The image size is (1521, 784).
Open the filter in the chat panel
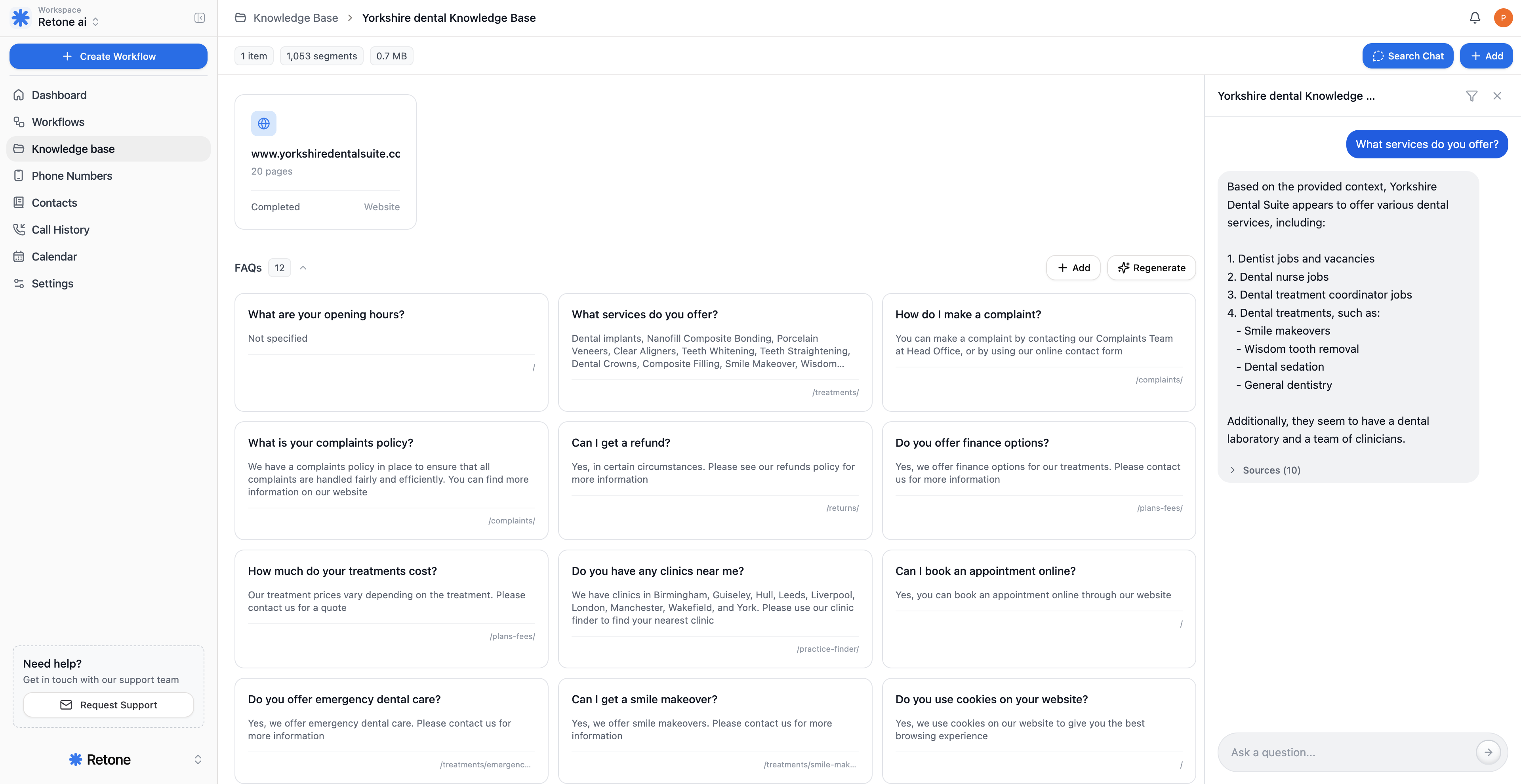coord(1471,96)
